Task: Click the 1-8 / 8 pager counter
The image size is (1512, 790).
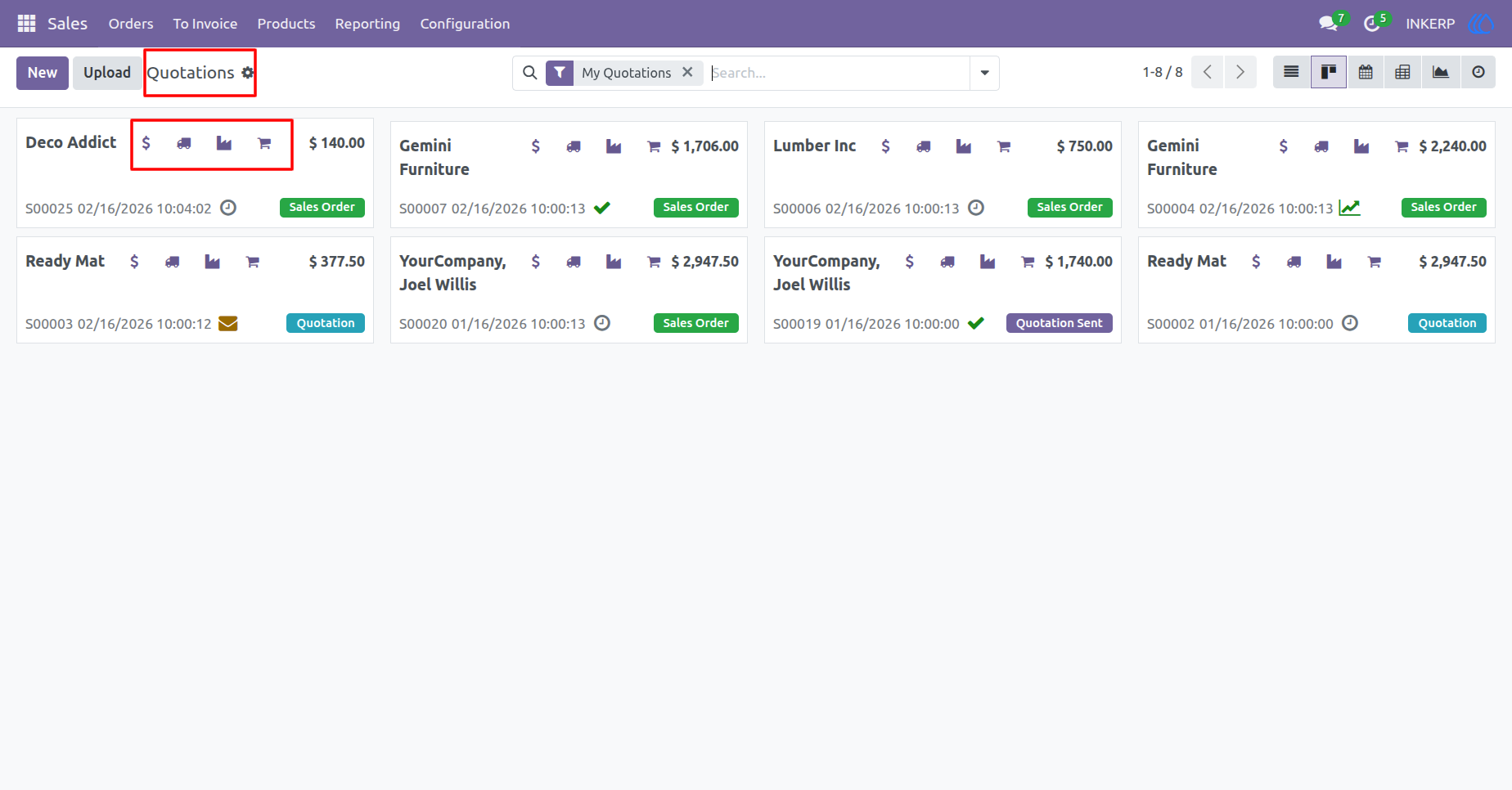Action: pyautogui.click(x=1163, y=72)
